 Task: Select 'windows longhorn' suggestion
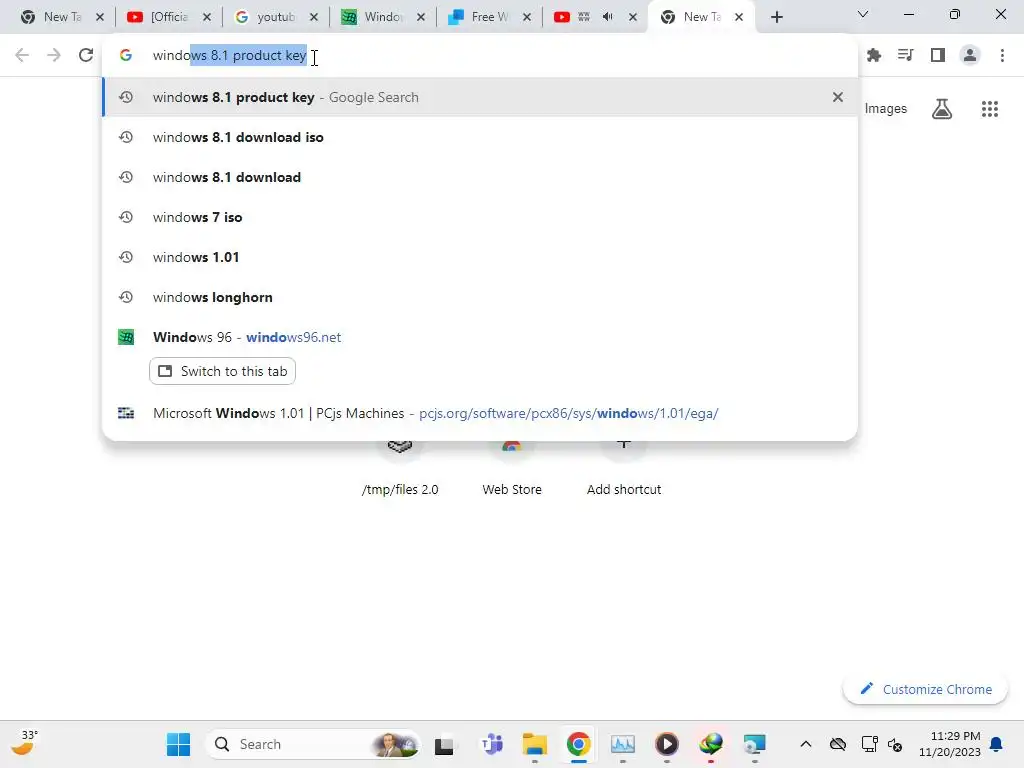pyautogui.click(x=480, y=297)
